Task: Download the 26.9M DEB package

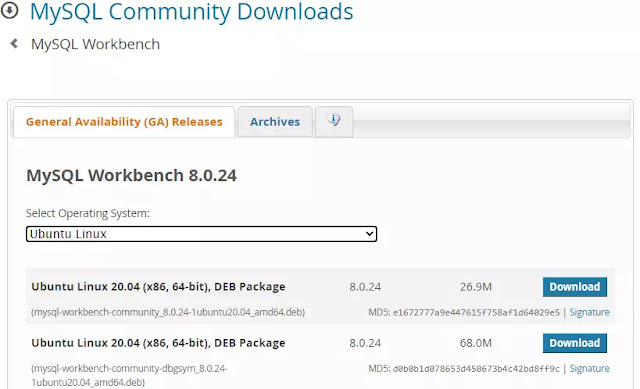Action: point(575,287)
